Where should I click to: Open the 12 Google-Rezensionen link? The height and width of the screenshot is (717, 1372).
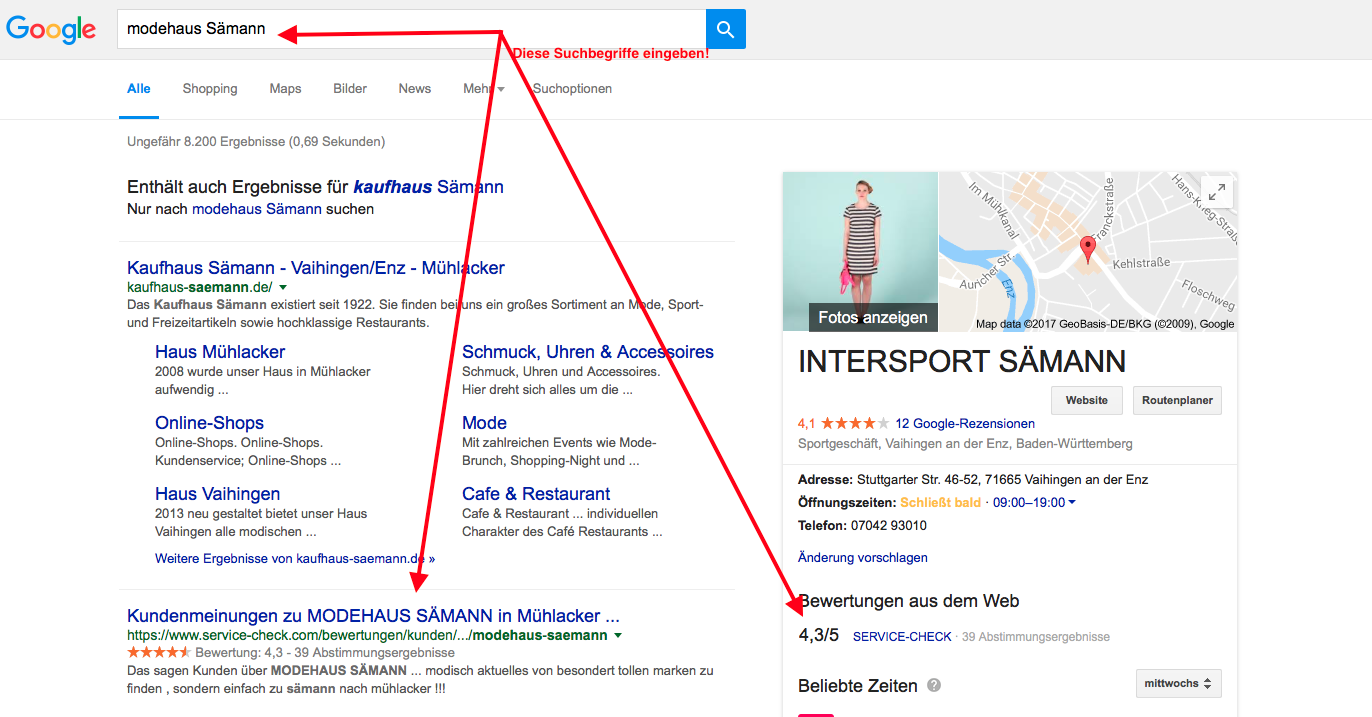click(x=965, y=423)
